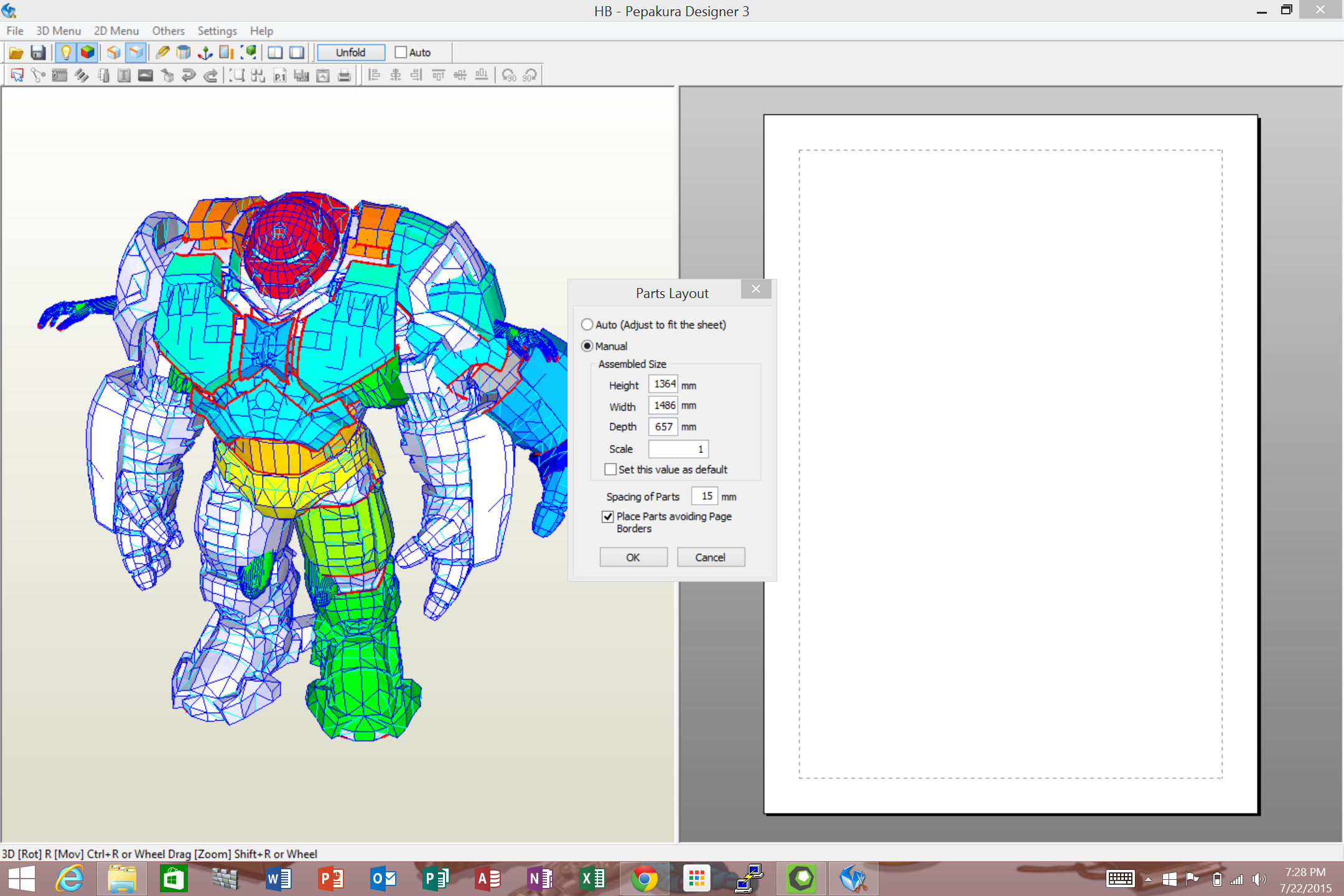Click the fit-view green cube icon
This screenshot has width=1344, height=896.
click(248, 53)
